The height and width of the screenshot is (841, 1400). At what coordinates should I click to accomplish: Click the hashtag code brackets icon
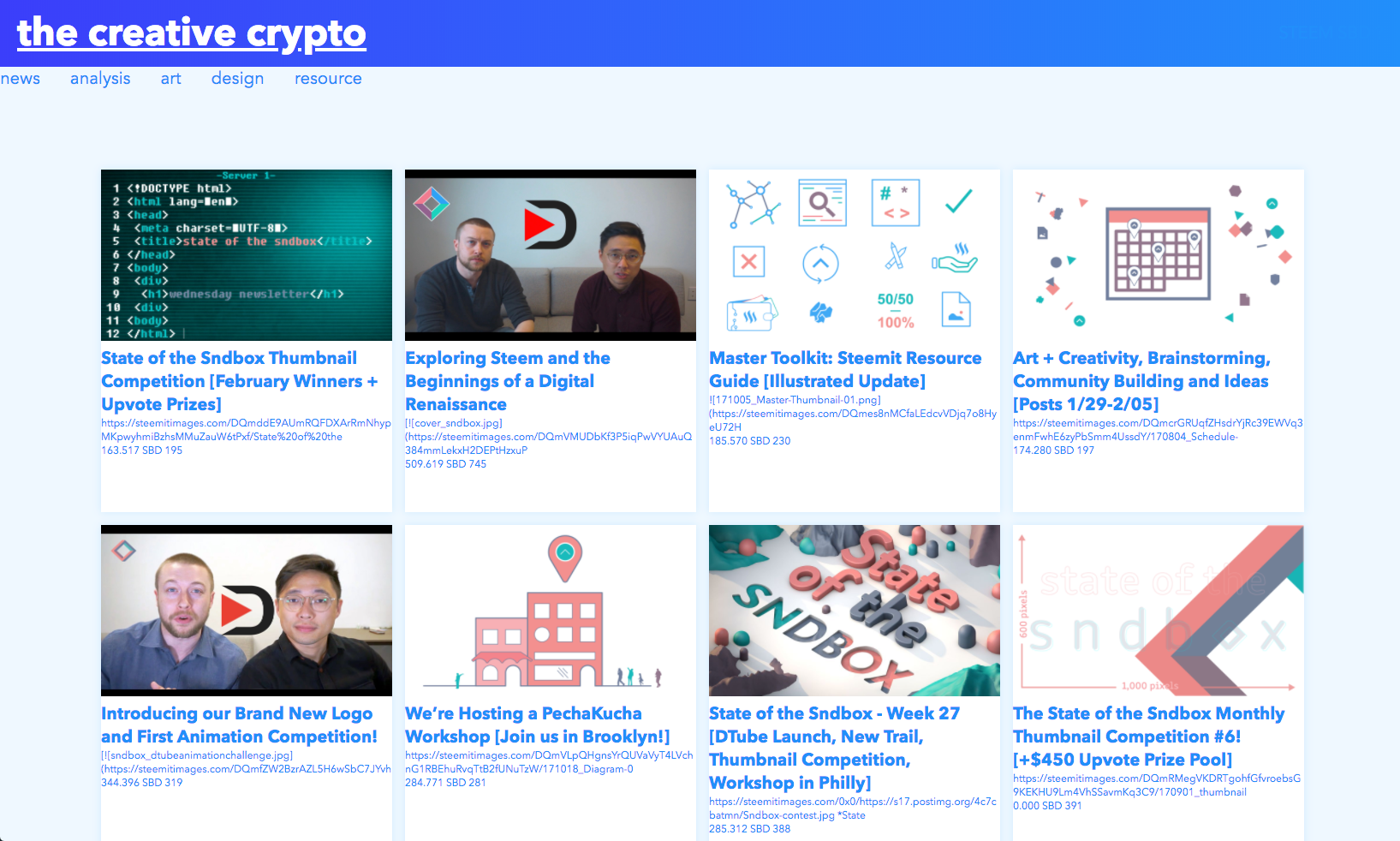click(x=896, y=203)
